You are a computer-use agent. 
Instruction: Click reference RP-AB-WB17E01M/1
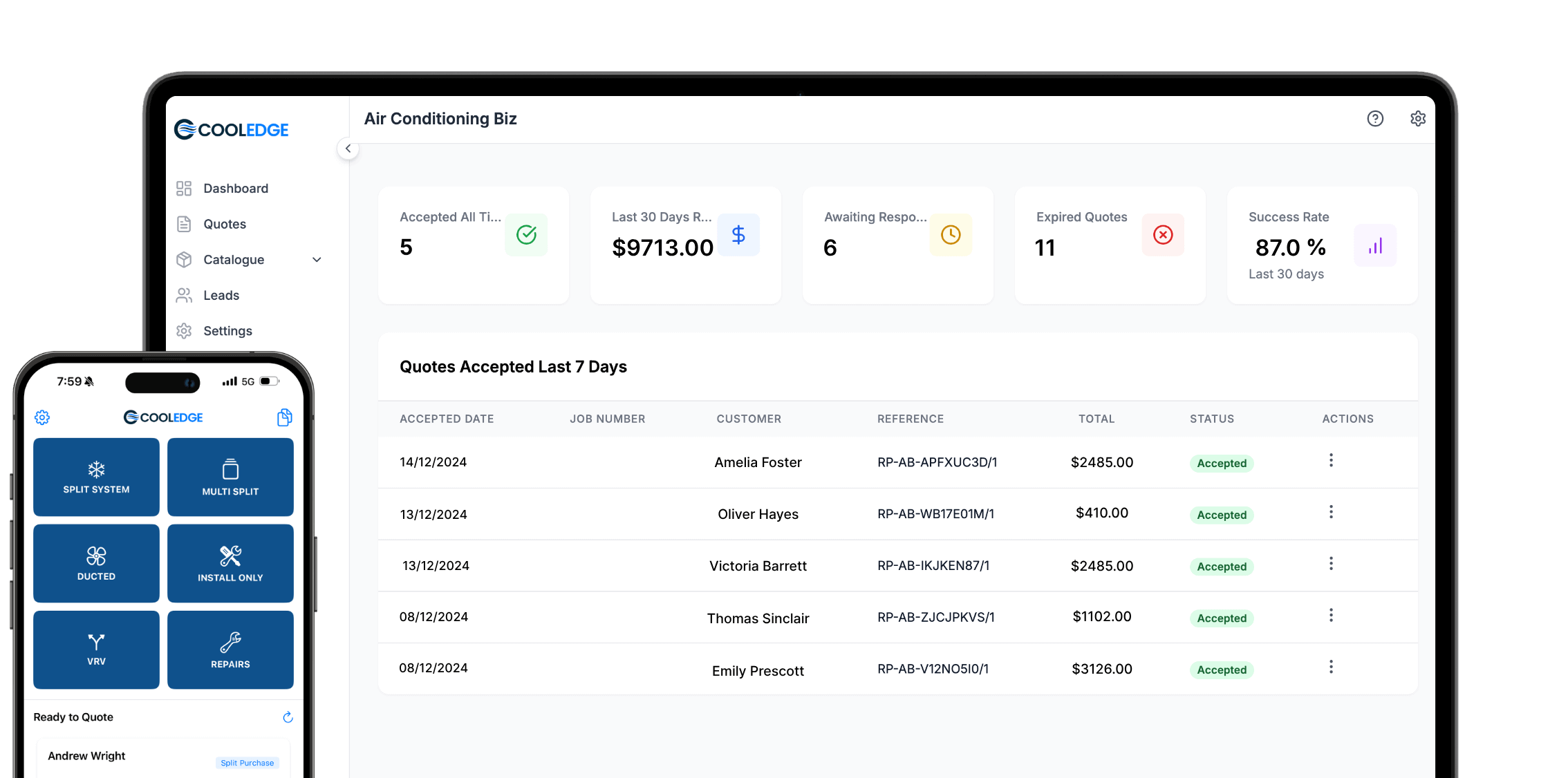tap(936, 514)
